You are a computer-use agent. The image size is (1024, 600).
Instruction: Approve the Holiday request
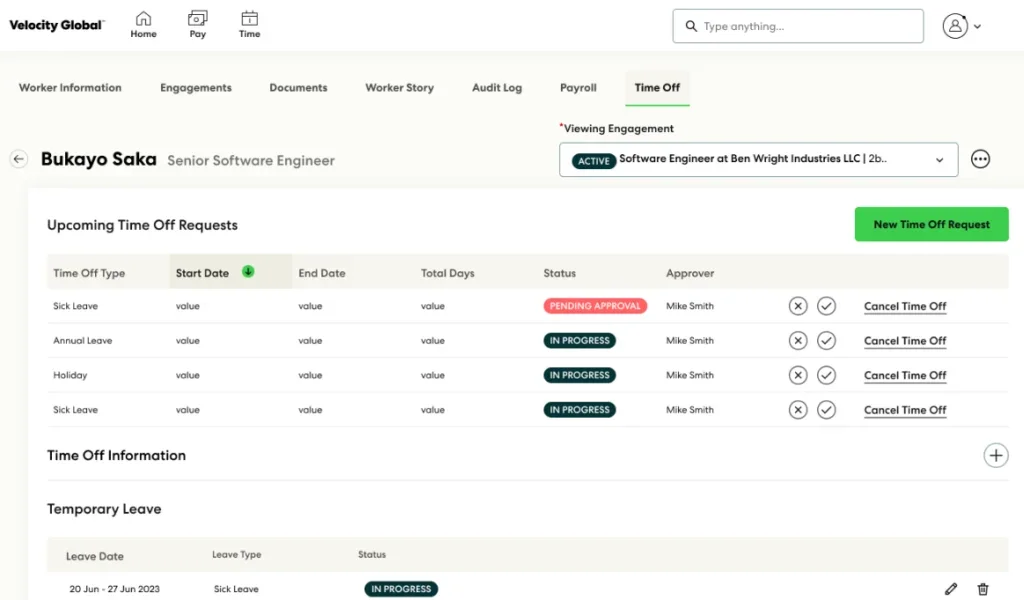(x=826, y=375)
